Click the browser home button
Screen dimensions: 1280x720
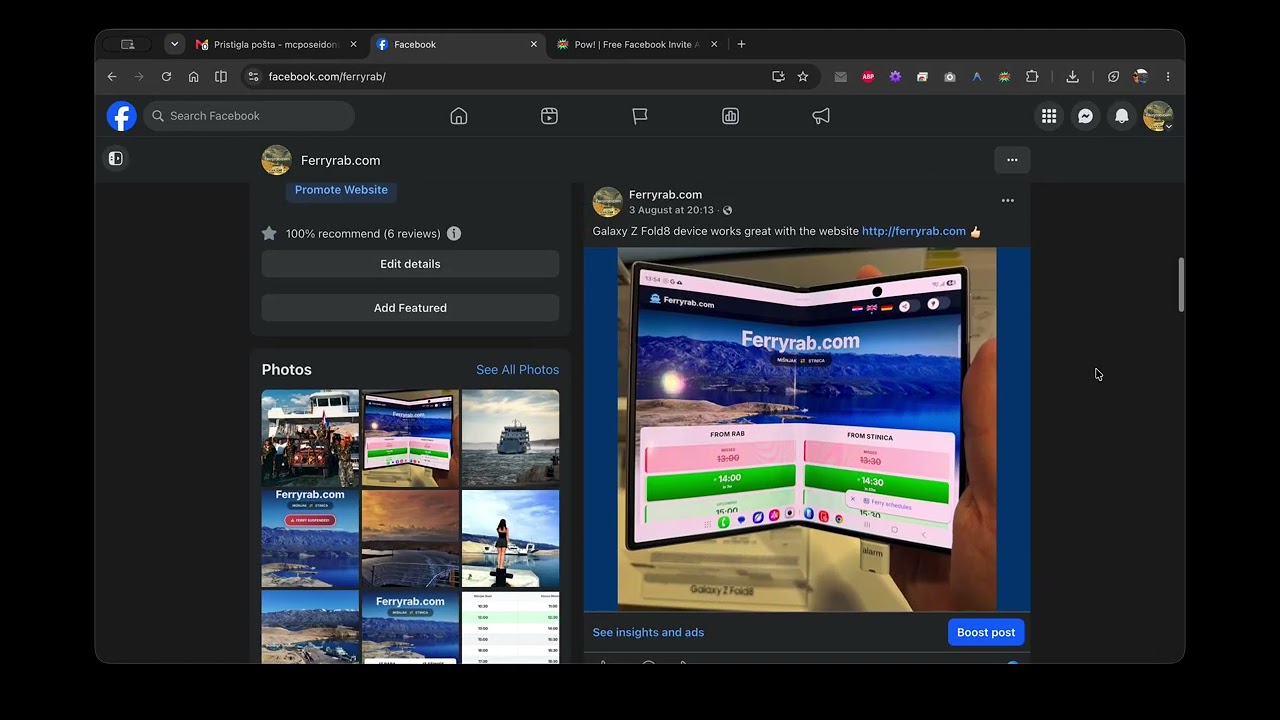coord(194,76)
